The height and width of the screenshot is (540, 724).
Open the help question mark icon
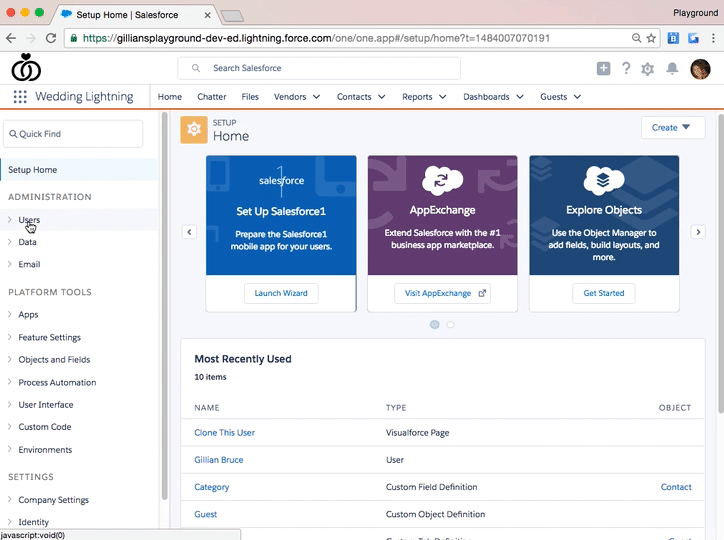click(626, 68)
